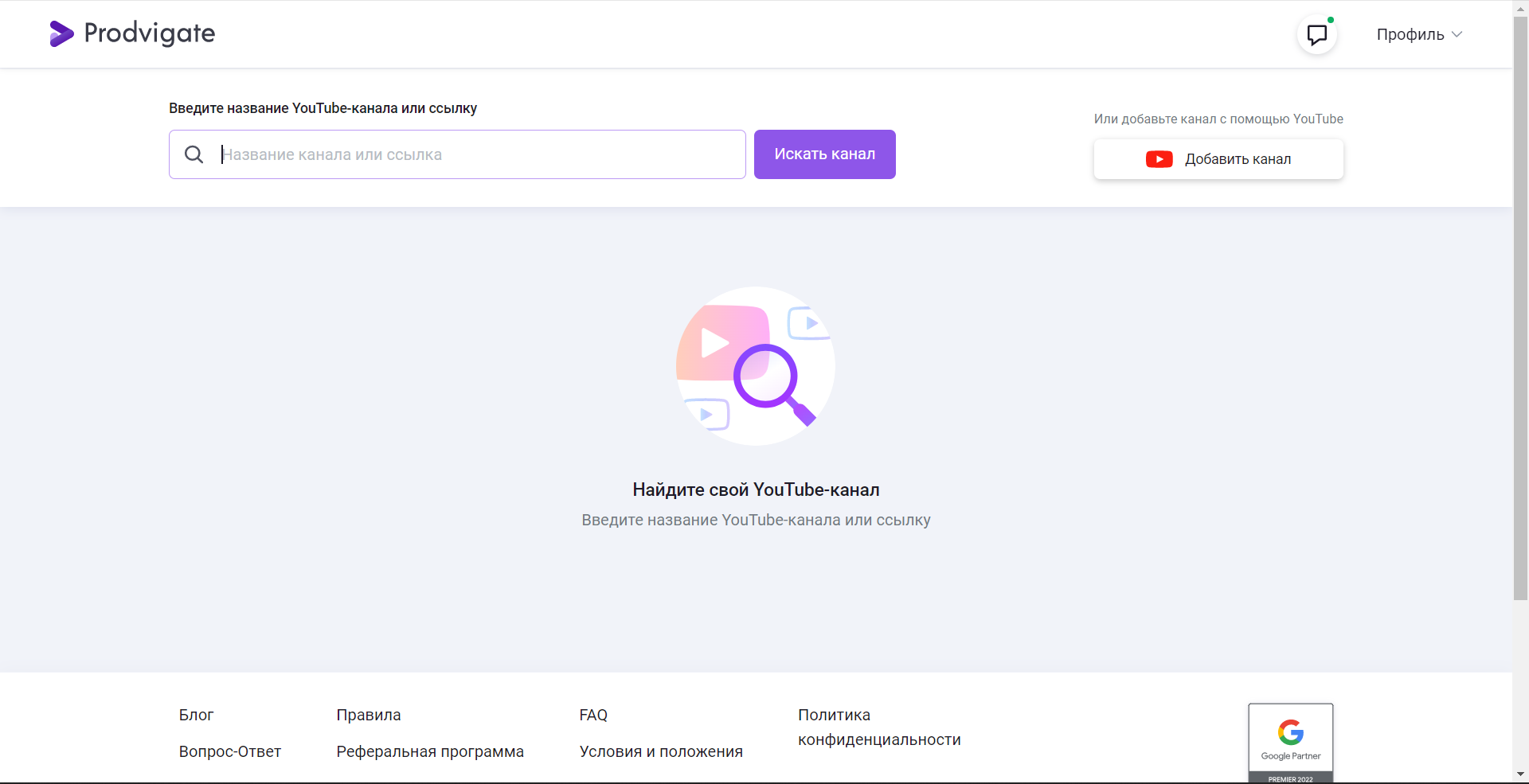Click the Искать канал button
Image resolution: width=1529 pixels, height=784 pixels.
click(824, 154)
